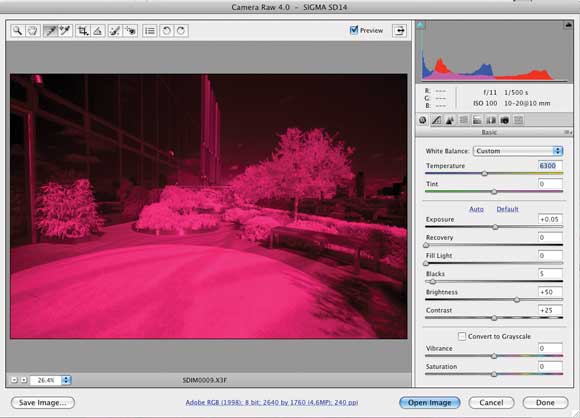Toggle full screen mode arrow icon
This screenshot has width=580, height=418.
coord(399,31)
